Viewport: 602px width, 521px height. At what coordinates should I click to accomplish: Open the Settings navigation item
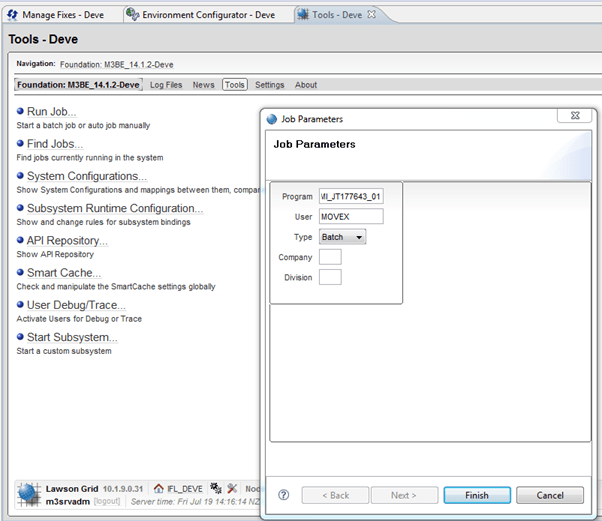coord(269,85)
